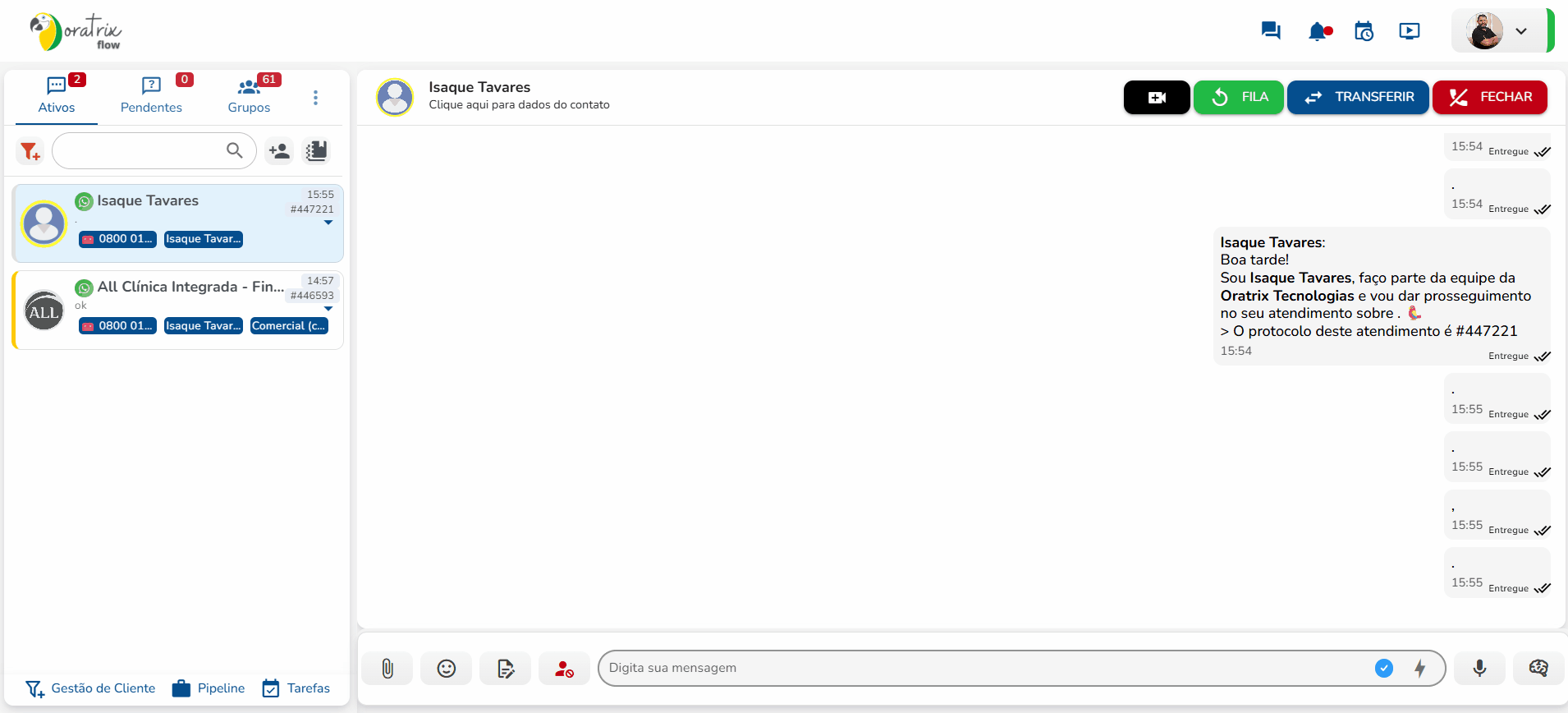Expand options arrow on All Clínica chat
The width and height of the screenshot is (1568, 713).
click(x=328, y=309)
